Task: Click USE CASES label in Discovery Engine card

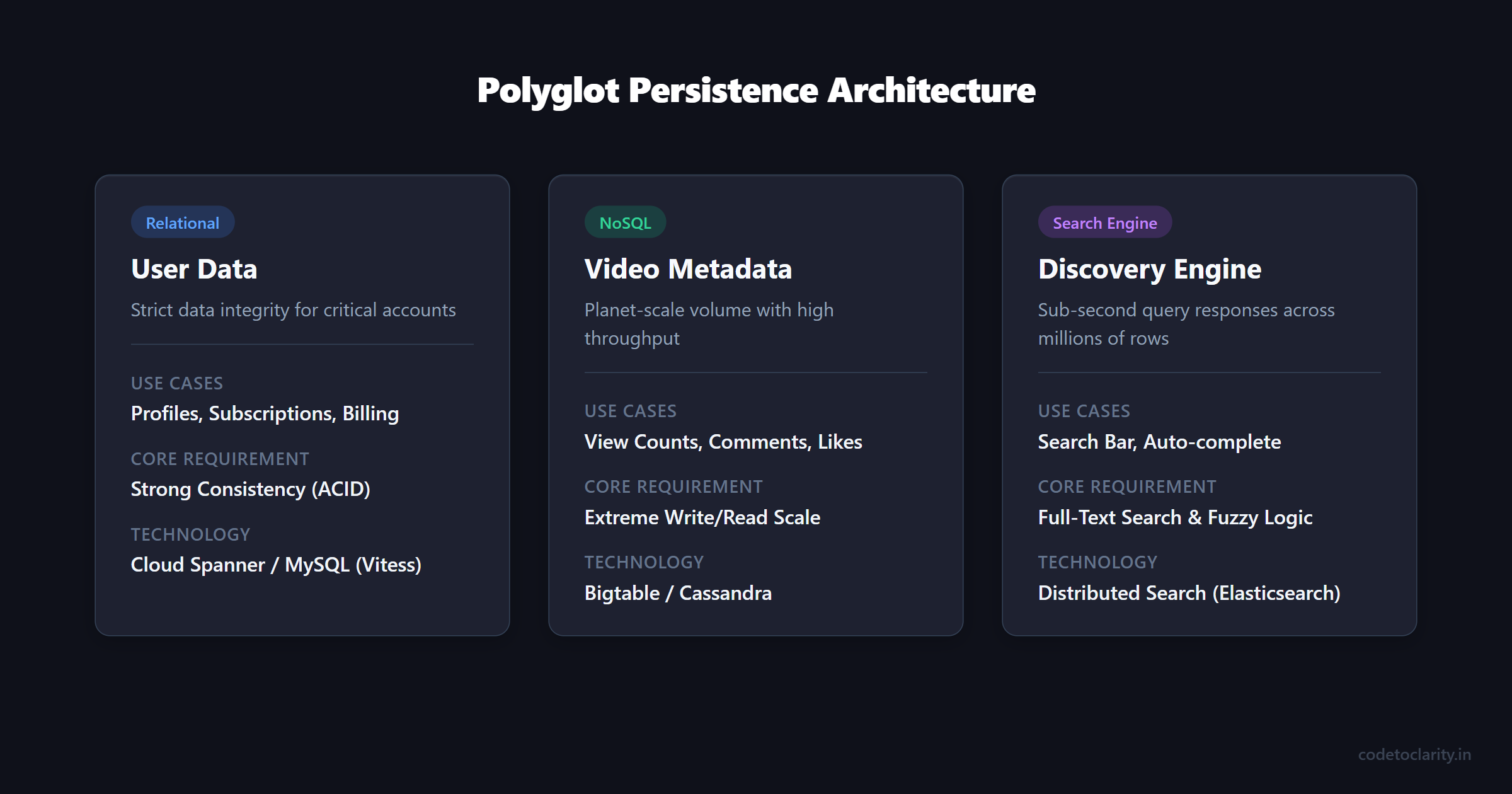Action: tap(1084, 411)
